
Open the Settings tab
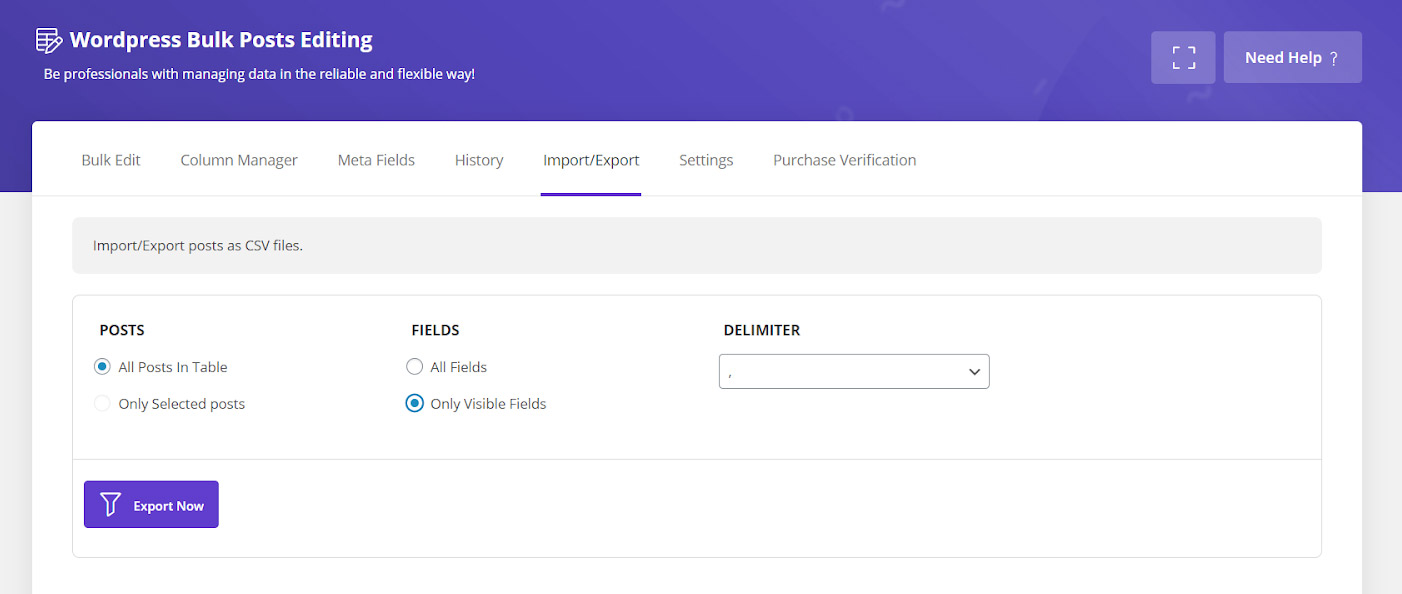[706, 160]
